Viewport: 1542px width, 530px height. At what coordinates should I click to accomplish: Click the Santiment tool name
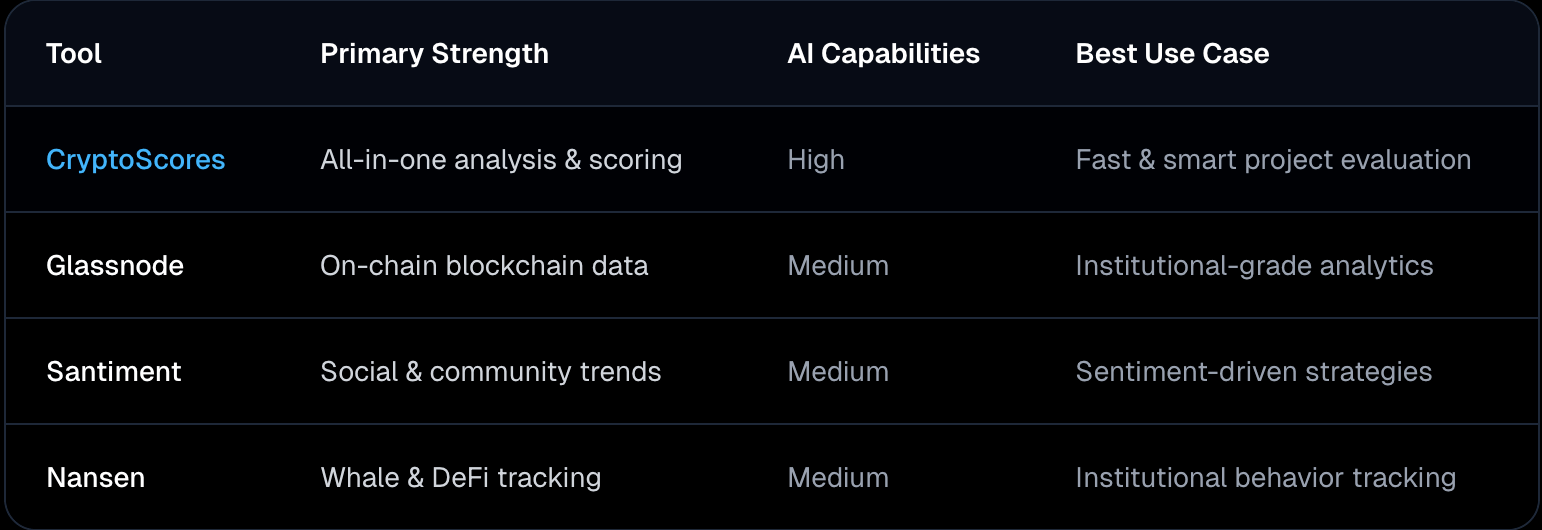(x=114, y=372)
